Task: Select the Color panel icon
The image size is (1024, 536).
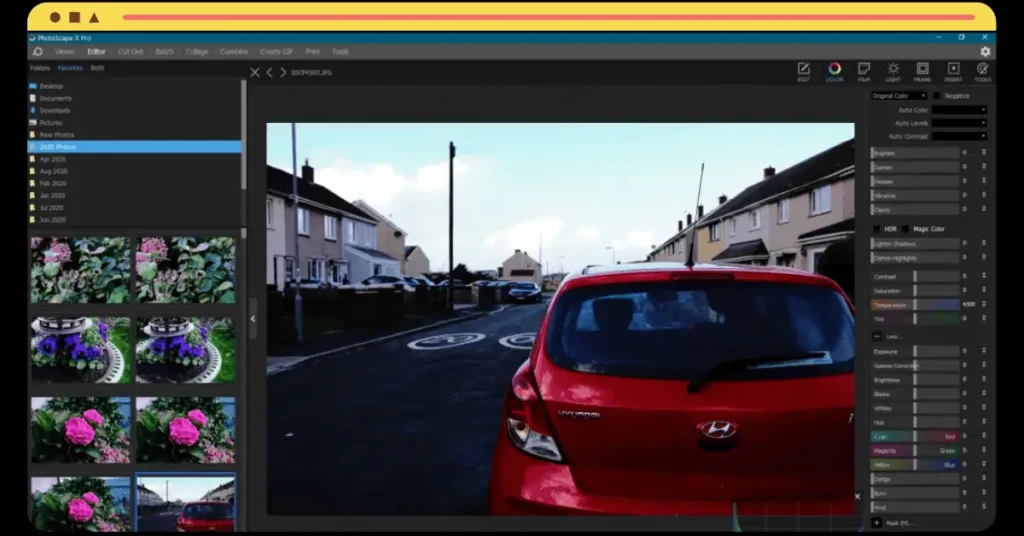Action: (x=834, y=71)
